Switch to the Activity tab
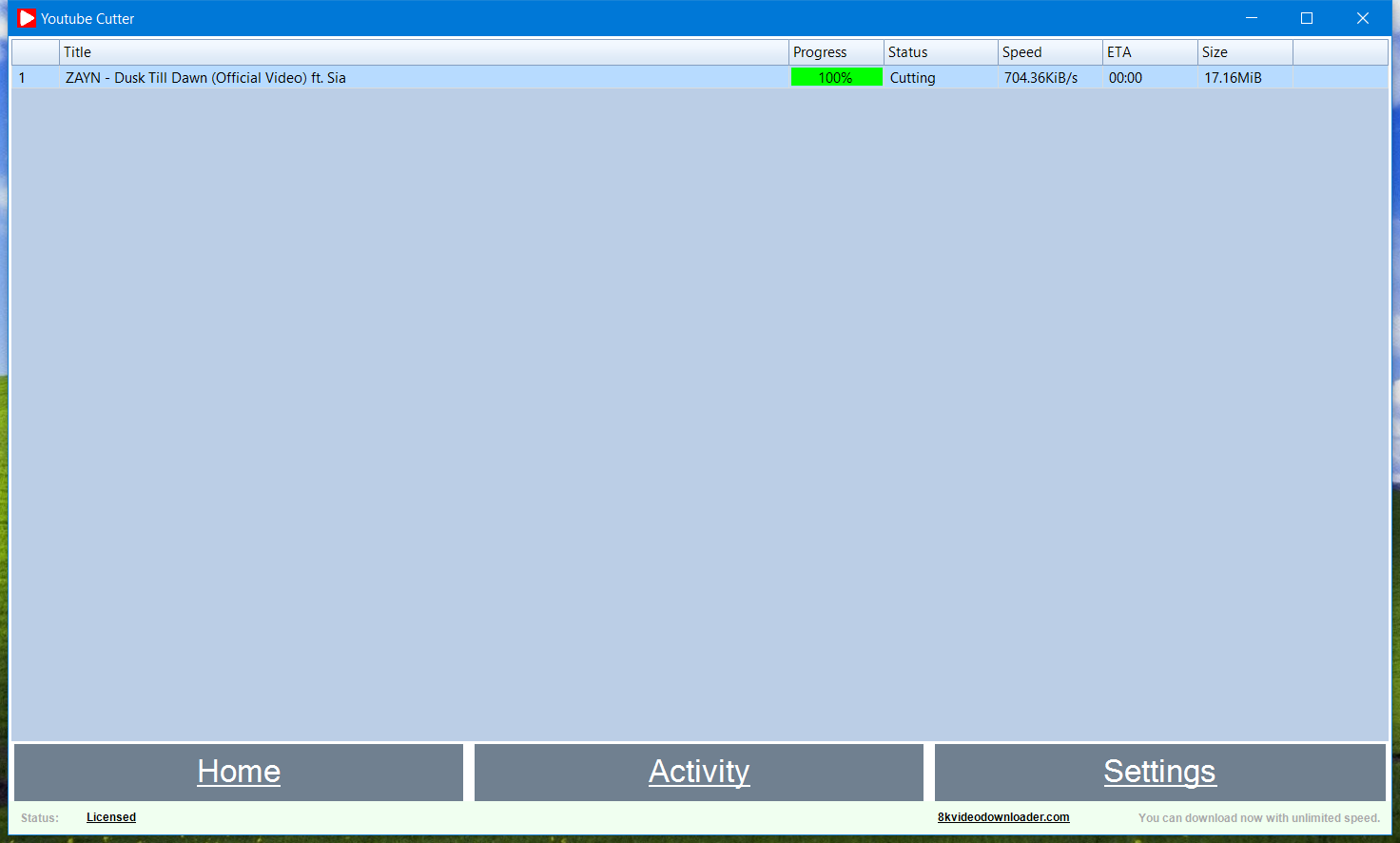Viewport: 1400px width, 843px height. pos(699,772)
